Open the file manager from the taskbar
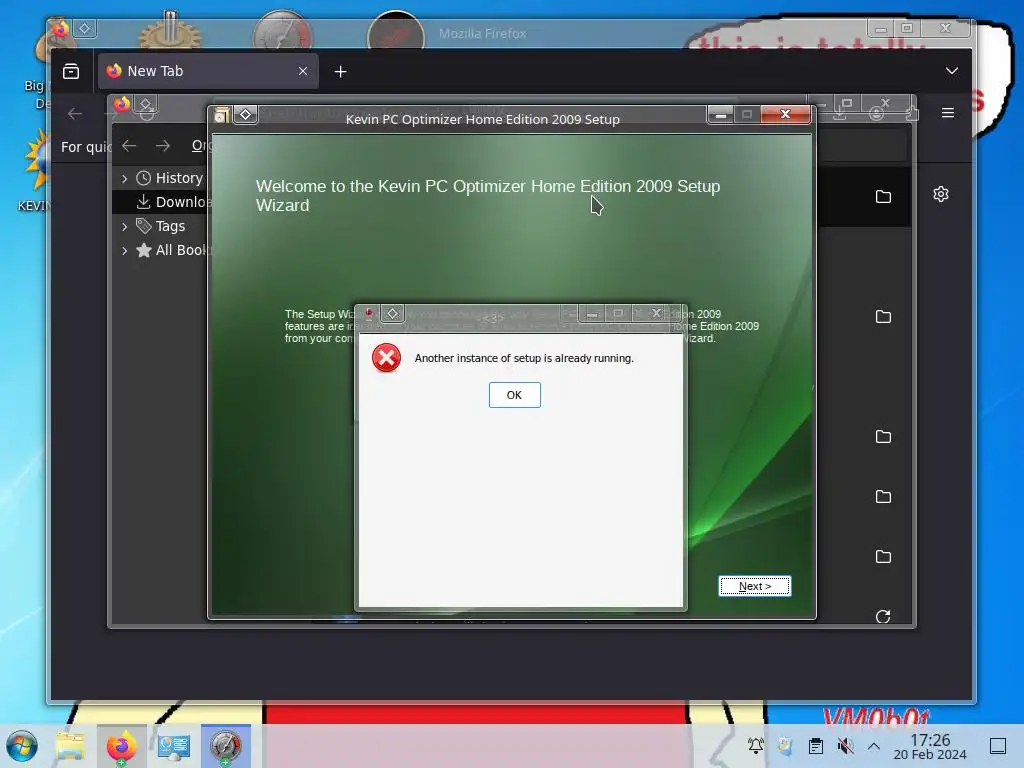Screen dimensions: 1024x768 (x=71, y=746)
